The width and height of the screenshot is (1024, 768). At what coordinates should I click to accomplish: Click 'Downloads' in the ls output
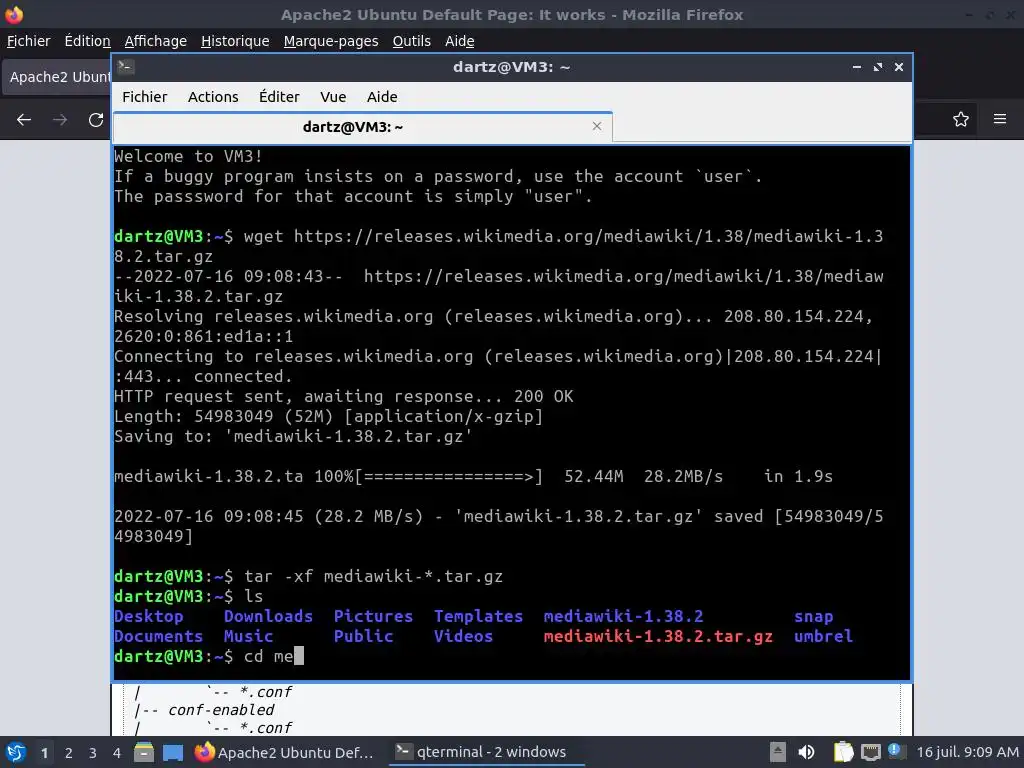tap(268, 616)
